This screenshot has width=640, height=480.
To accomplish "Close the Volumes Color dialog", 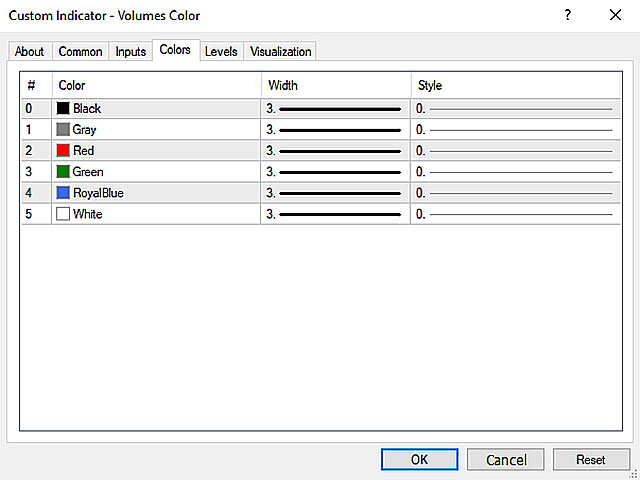I will click(615, 15).
